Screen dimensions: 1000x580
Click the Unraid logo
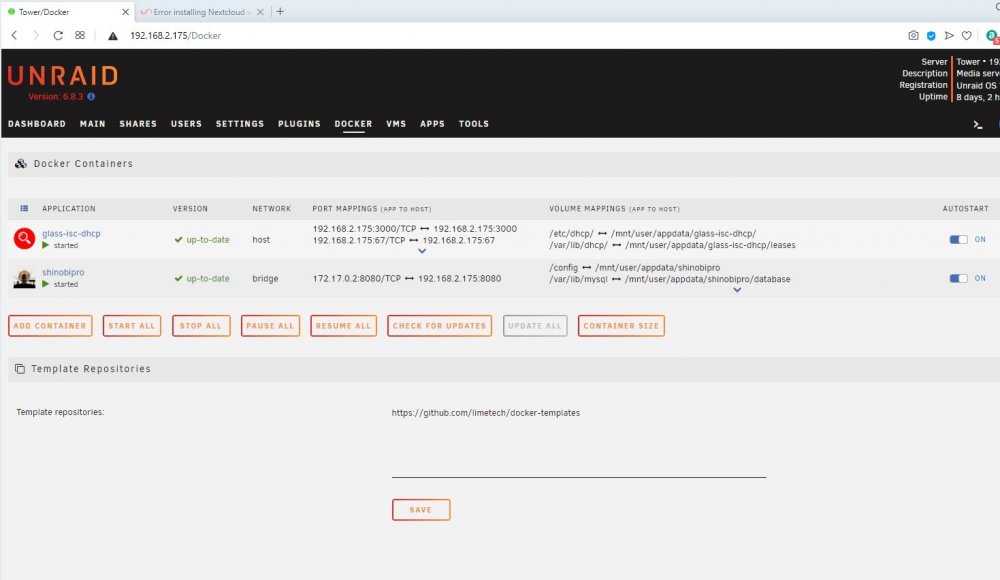pyautogui.click(x=63, y=76)
